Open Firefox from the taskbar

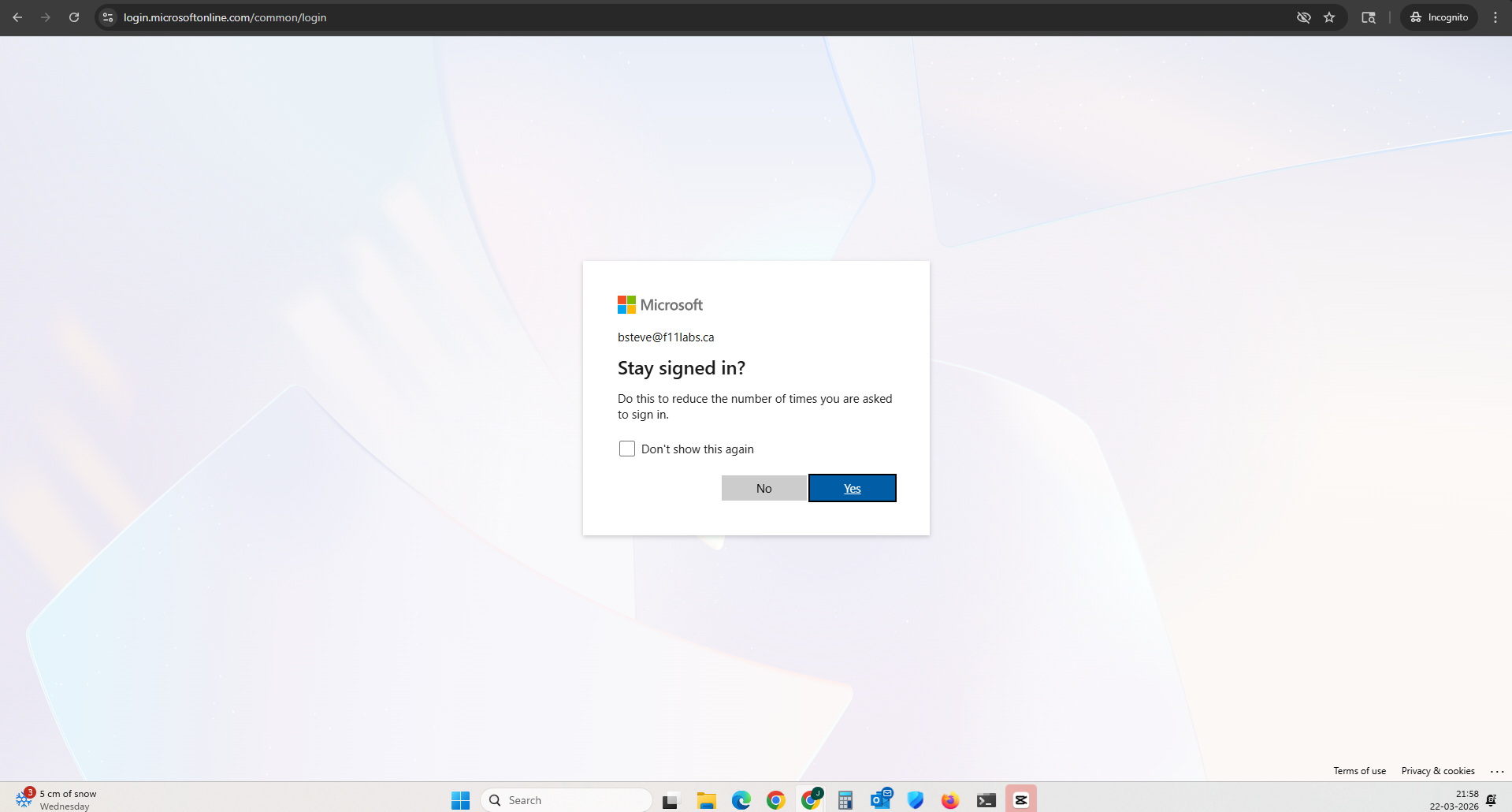click(x=949, y=800)
